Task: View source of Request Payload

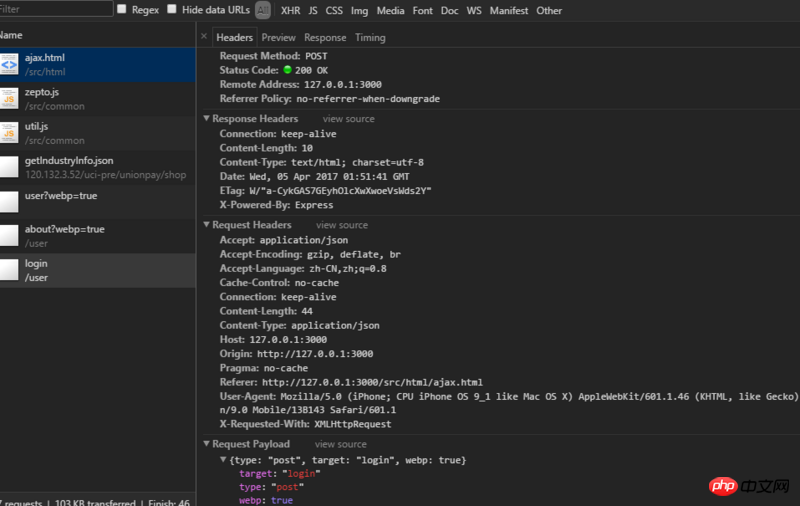Action: point(340,444)
